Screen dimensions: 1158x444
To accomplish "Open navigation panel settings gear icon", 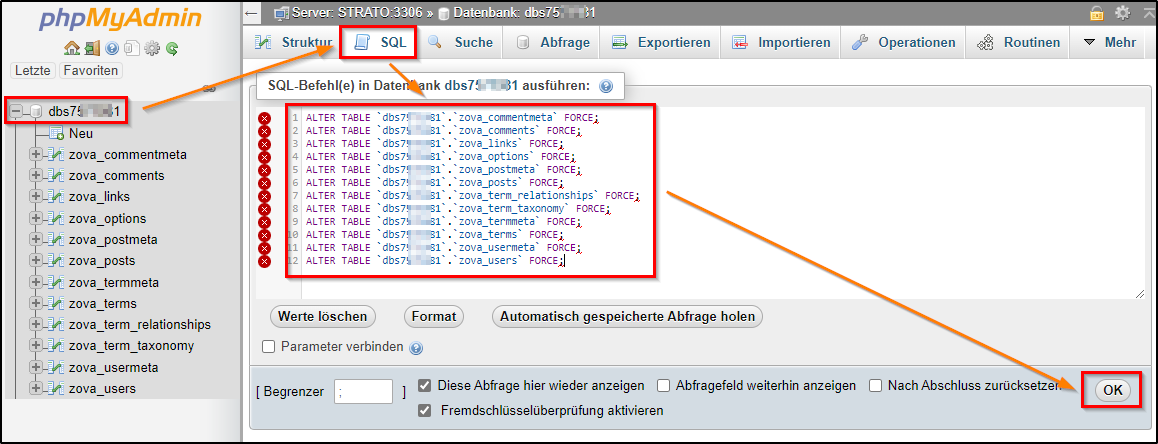I will click(151, 49).
